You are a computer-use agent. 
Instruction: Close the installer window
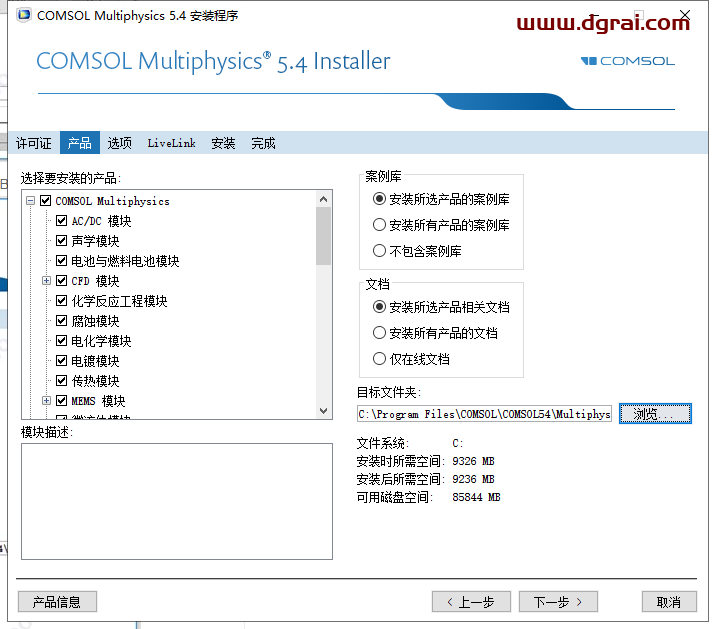pos(684,16)
